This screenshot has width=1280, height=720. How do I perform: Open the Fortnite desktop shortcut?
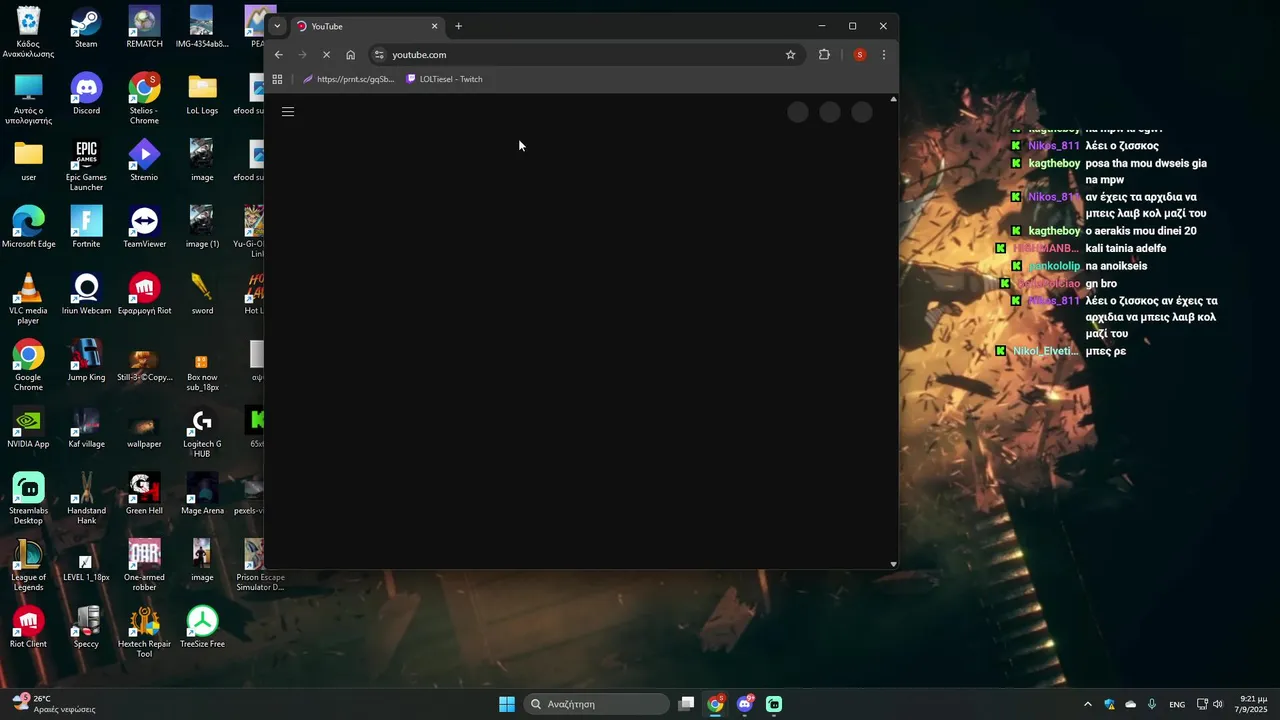(86, 229)
